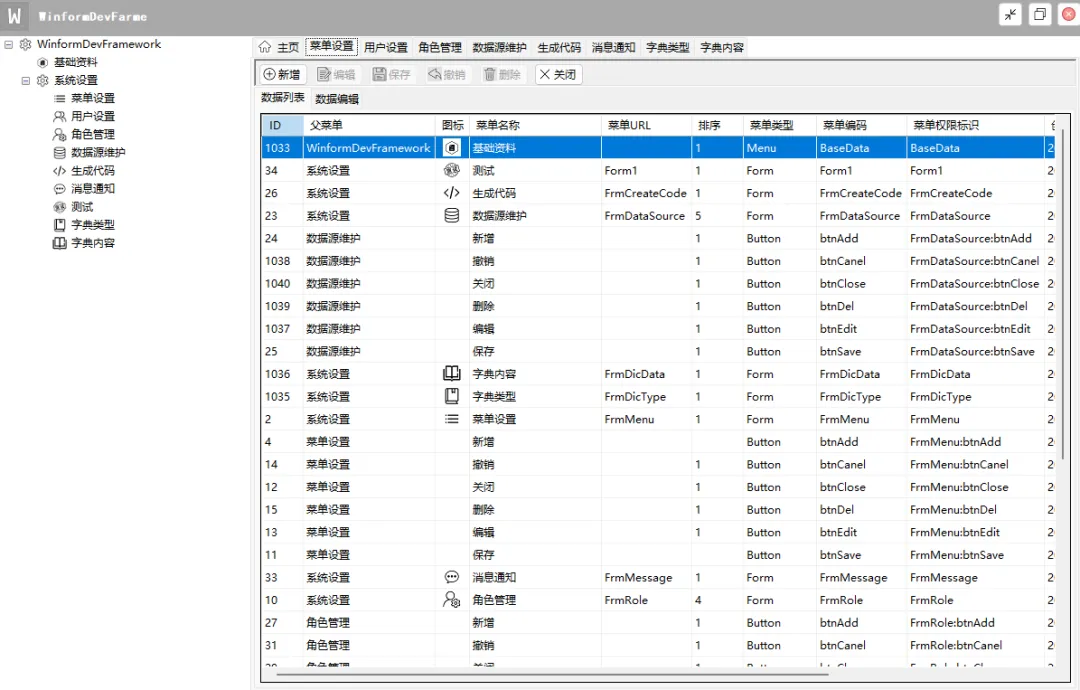Screen dimensions: 1080x690
Task: Open 字典内容 in the left sidebar
Action: pos(92,242)
